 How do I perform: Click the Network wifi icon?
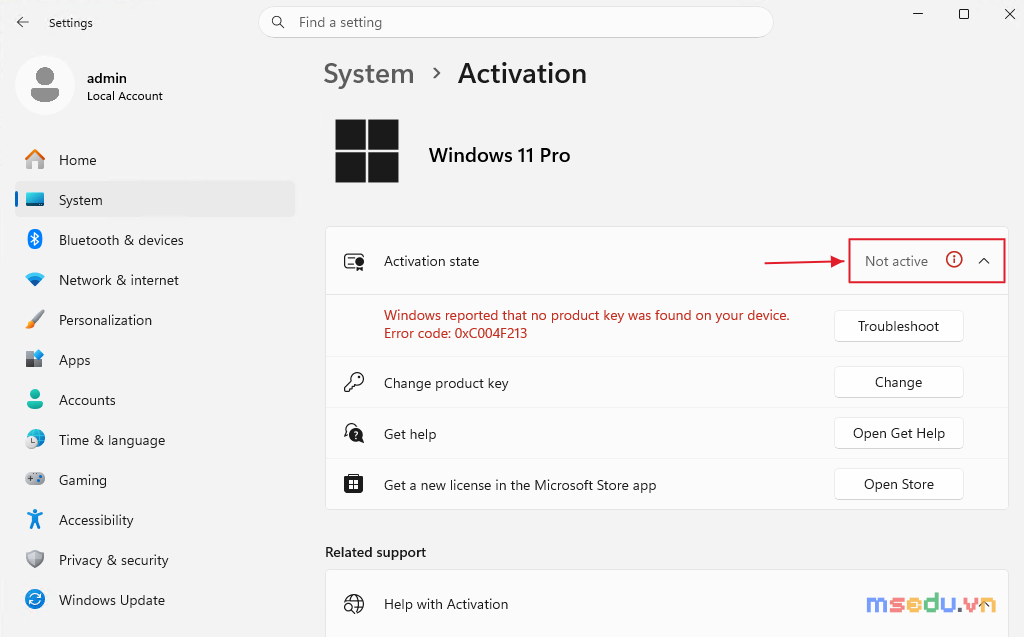coord(35,280)
